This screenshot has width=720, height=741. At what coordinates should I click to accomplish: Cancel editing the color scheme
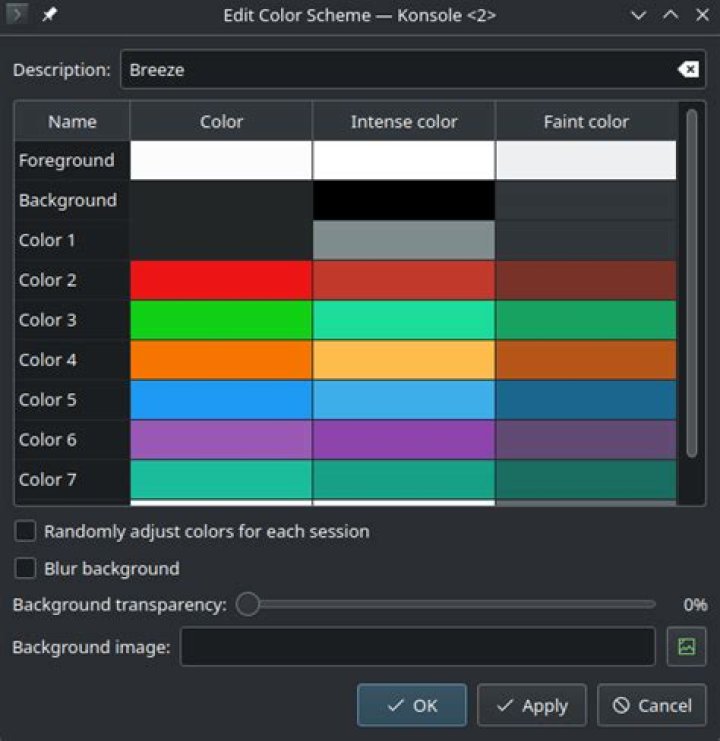click(x=652, y=705)
